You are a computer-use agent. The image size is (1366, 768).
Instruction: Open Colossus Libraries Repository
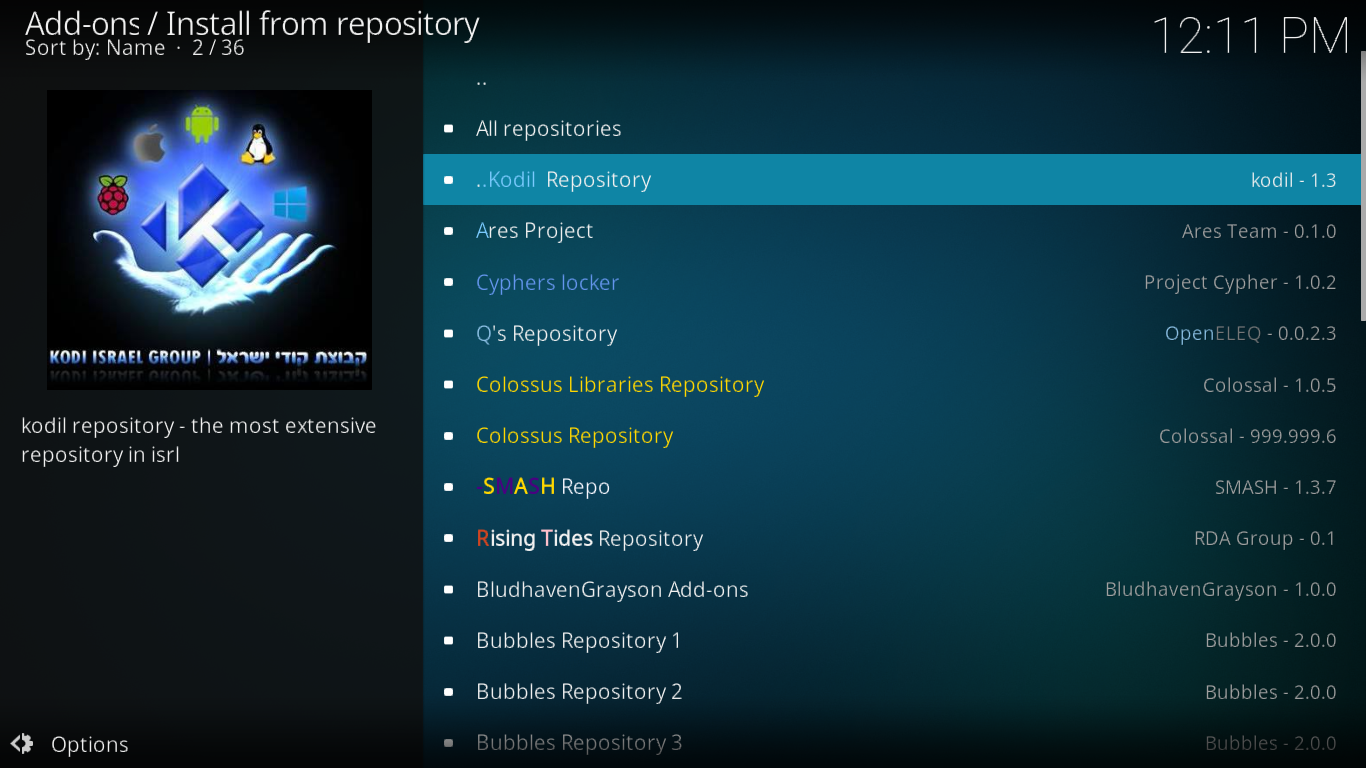620,384
